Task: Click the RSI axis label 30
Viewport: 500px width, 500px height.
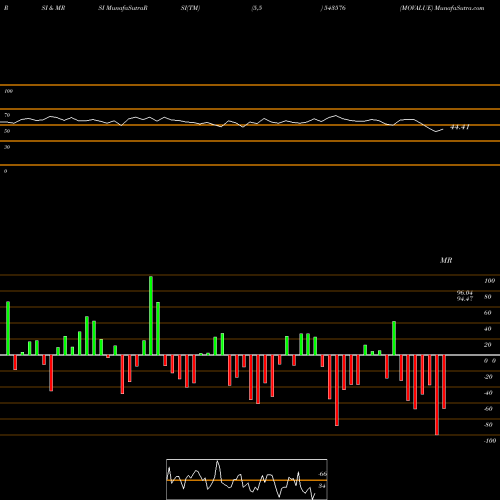Action: pos(7,147)
